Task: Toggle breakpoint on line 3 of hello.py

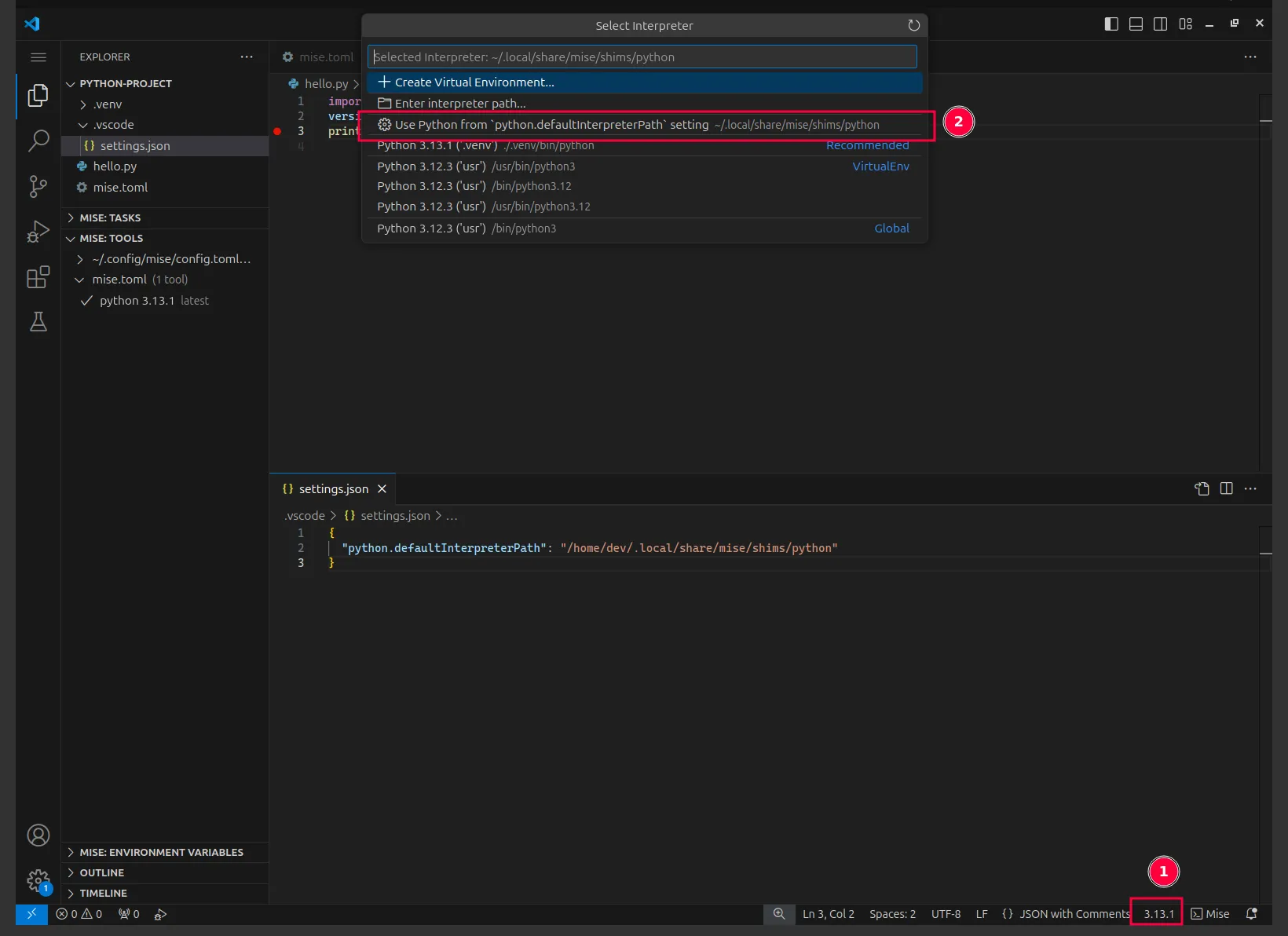Action: tap(277, 131)
